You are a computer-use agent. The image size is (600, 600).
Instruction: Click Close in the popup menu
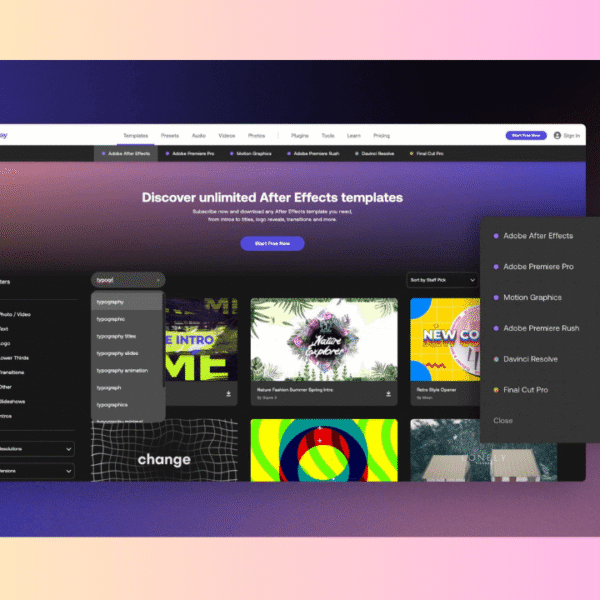[x=503, y=421]
